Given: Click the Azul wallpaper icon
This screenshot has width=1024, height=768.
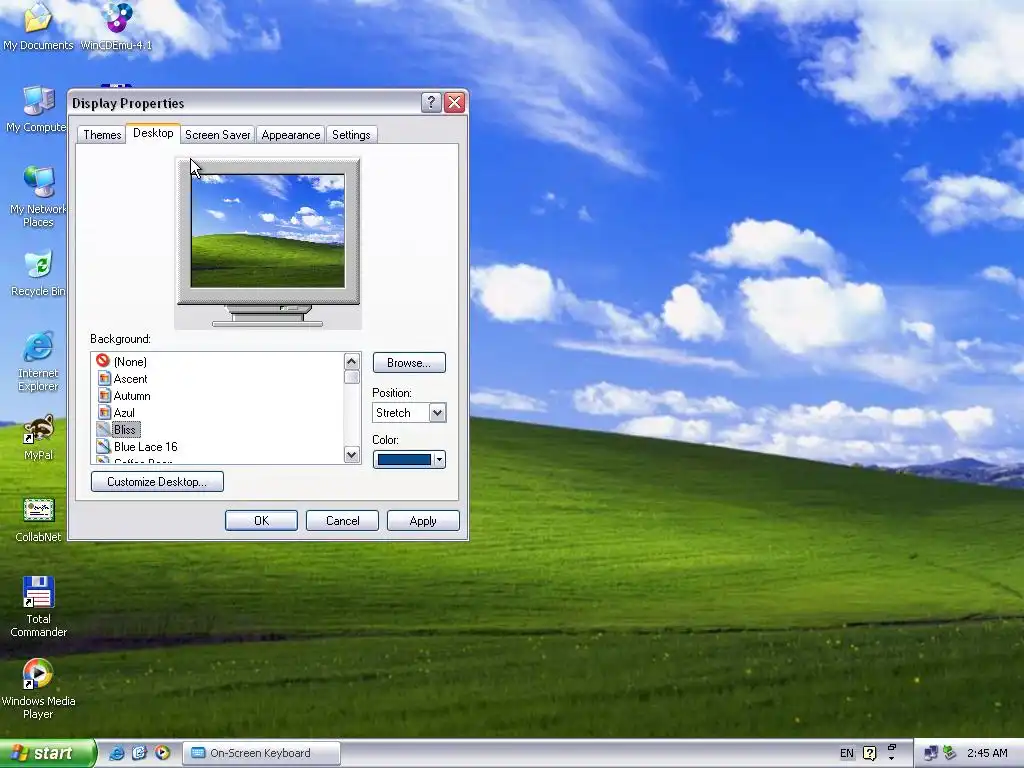Looking at the screenshot, I should (x=103, y=412).
